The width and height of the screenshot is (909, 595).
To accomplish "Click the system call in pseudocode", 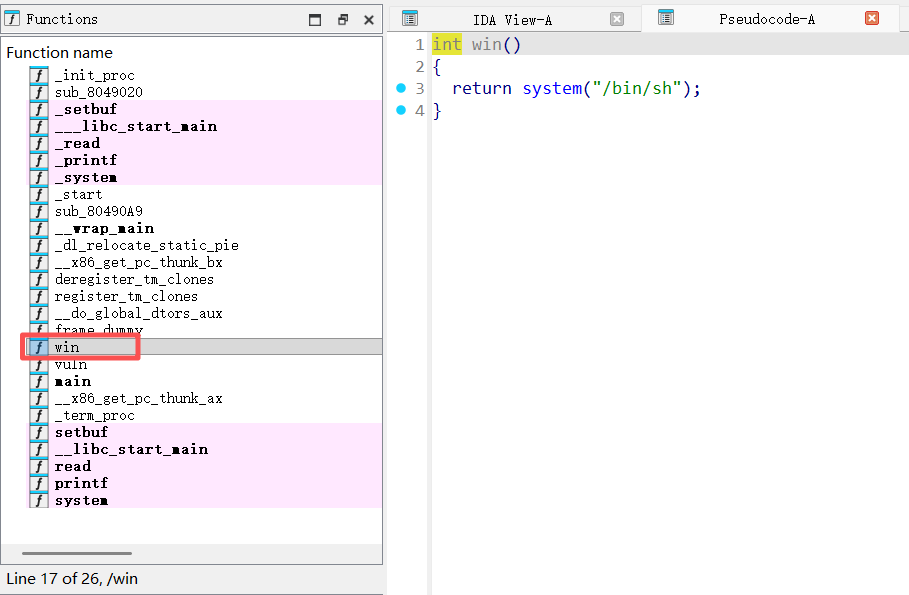I will (x=551, y=89).
